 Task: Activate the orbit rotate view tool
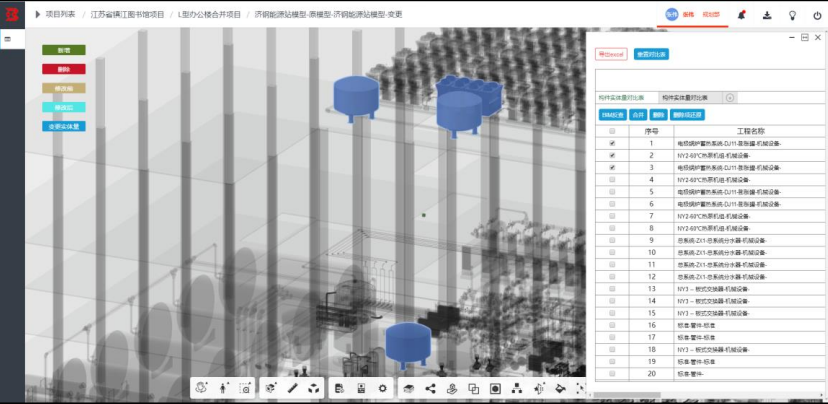pyautogui.click(x=201, y=388)
